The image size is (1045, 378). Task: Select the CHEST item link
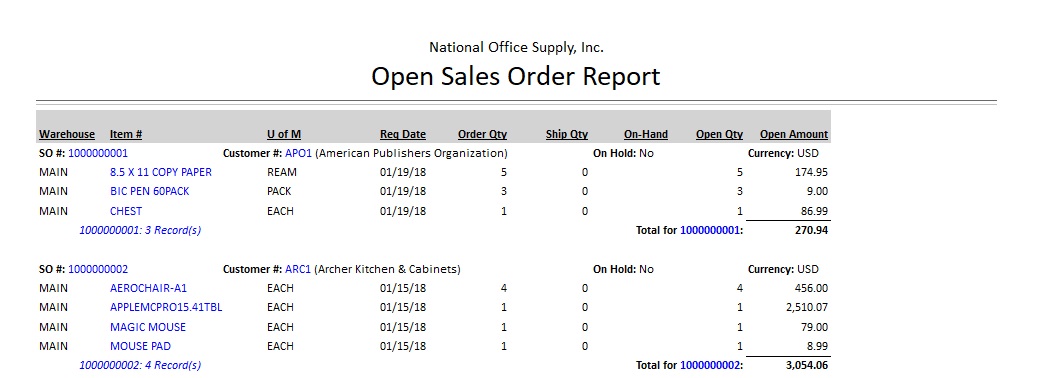126,211
